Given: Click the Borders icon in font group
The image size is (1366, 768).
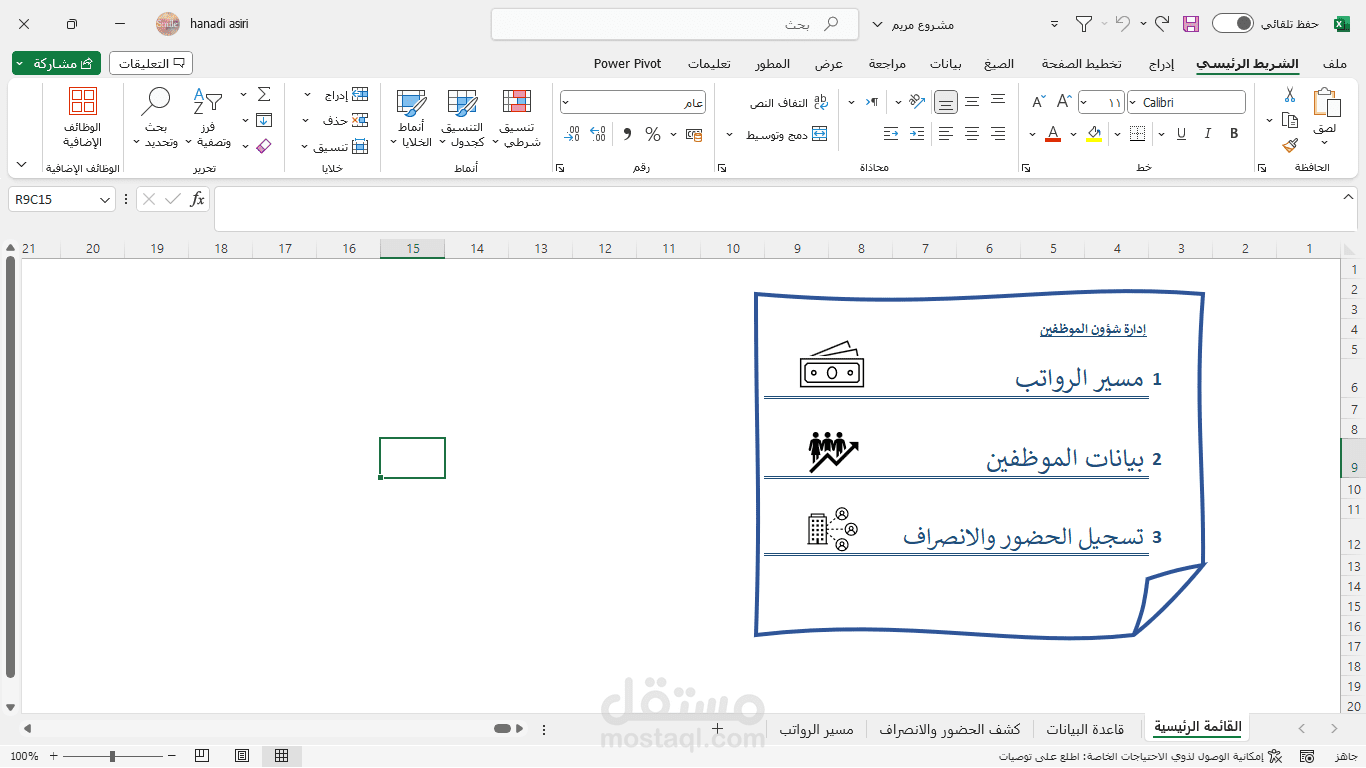Looking at the screenshot, I should (x=1136, y=133).
